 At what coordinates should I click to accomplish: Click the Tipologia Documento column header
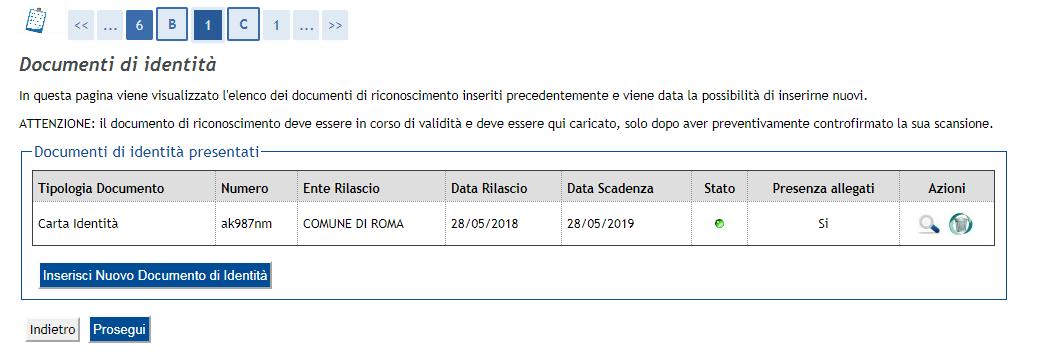click(x=101, y=188)
